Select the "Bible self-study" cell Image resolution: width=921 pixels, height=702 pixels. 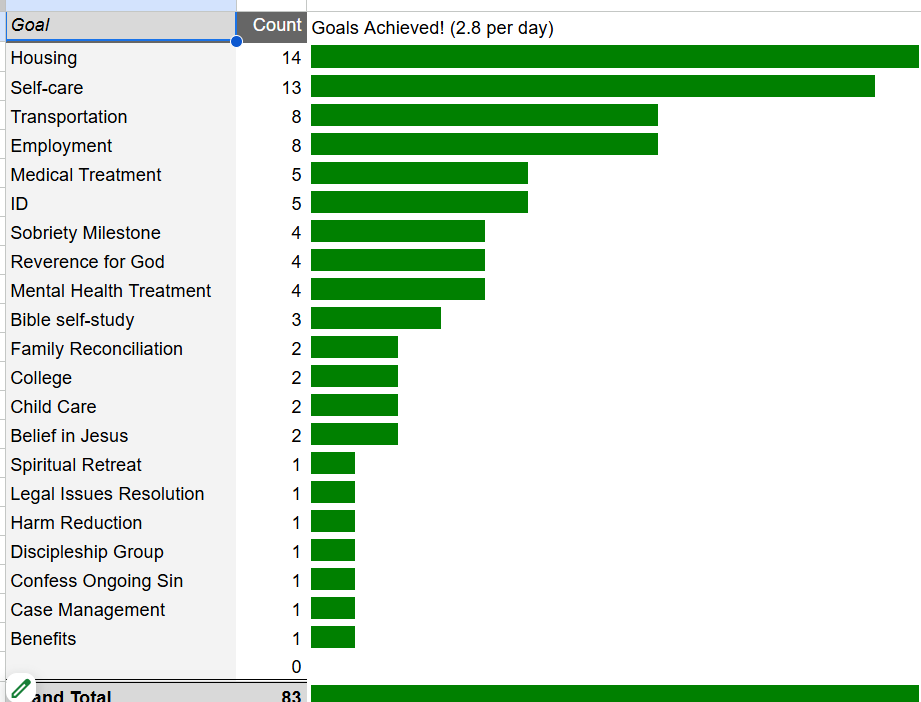121,319
